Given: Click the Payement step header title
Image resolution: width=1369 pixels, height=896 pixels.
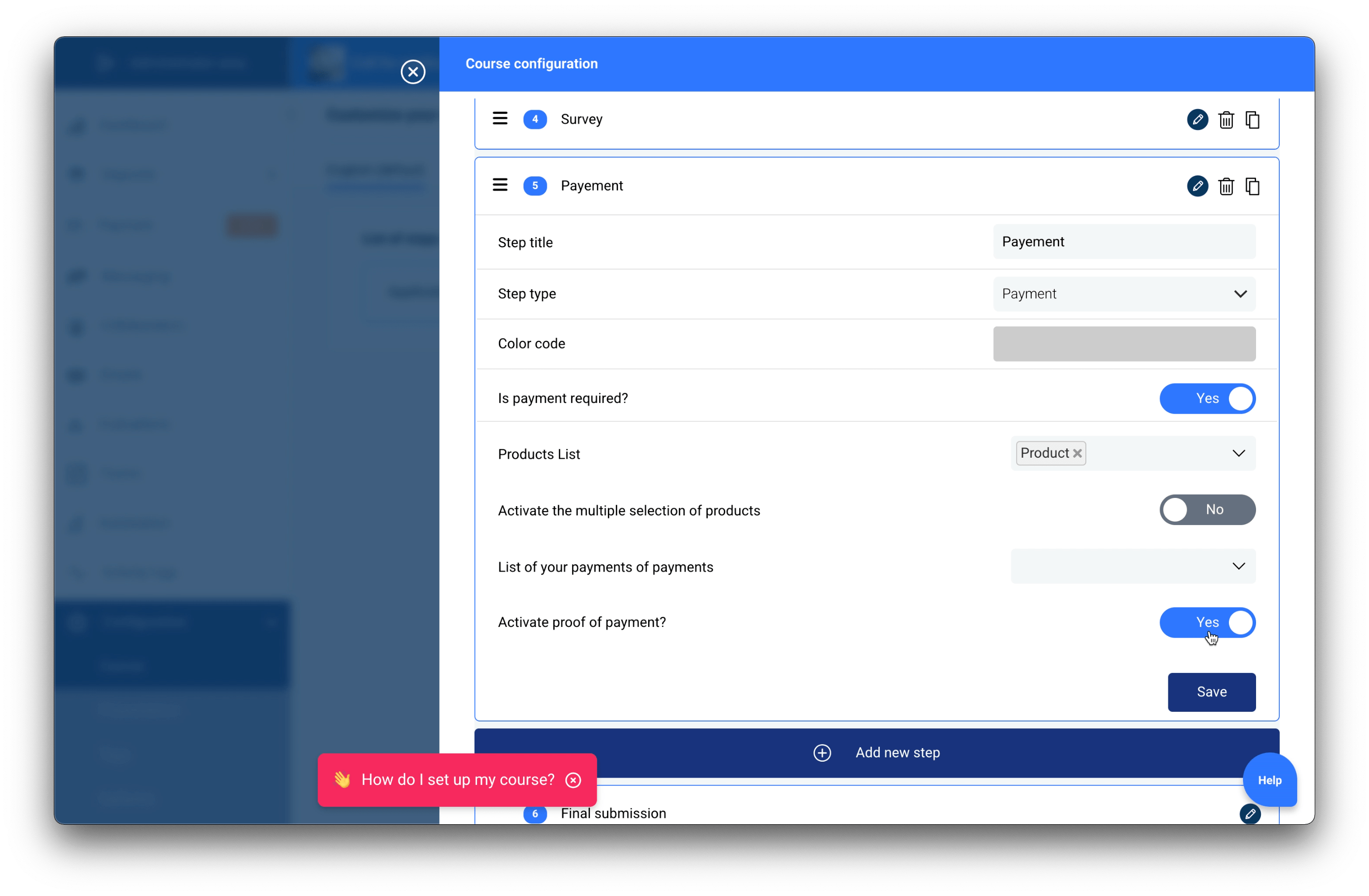Looking at the screenshot, I should 591,185.
